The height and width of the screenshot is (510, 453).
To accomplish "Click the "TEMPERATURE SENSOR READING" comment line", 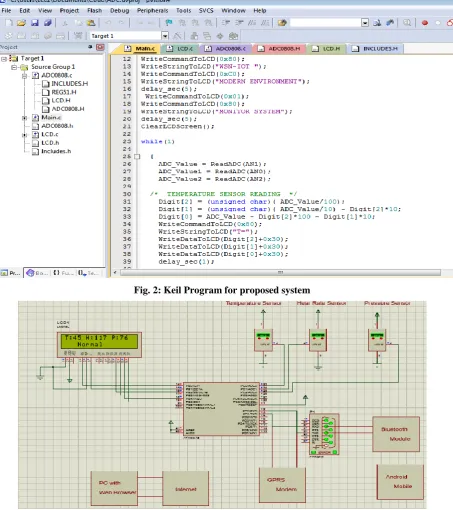I will [x=223, y=194].
